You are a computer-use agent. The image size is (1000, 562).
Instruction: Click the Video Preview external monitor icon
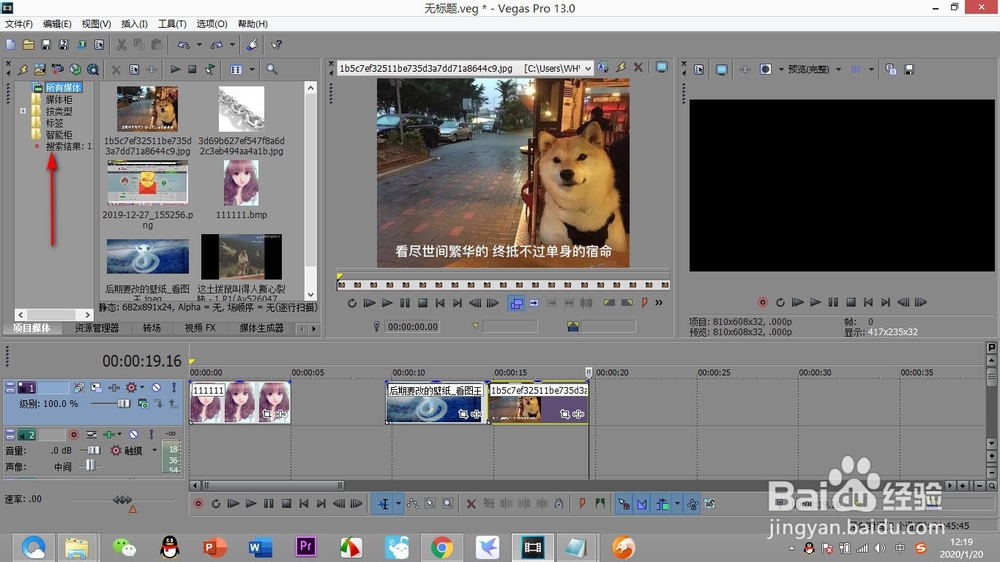pyautogui.click(x=721, y=69)
